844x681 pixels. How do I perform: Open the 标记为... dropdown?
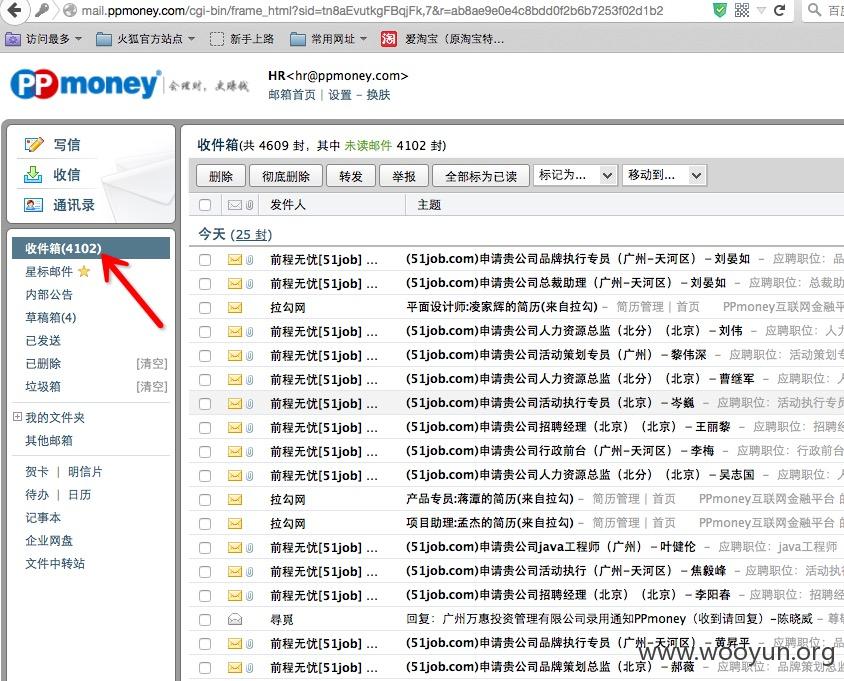575,175
